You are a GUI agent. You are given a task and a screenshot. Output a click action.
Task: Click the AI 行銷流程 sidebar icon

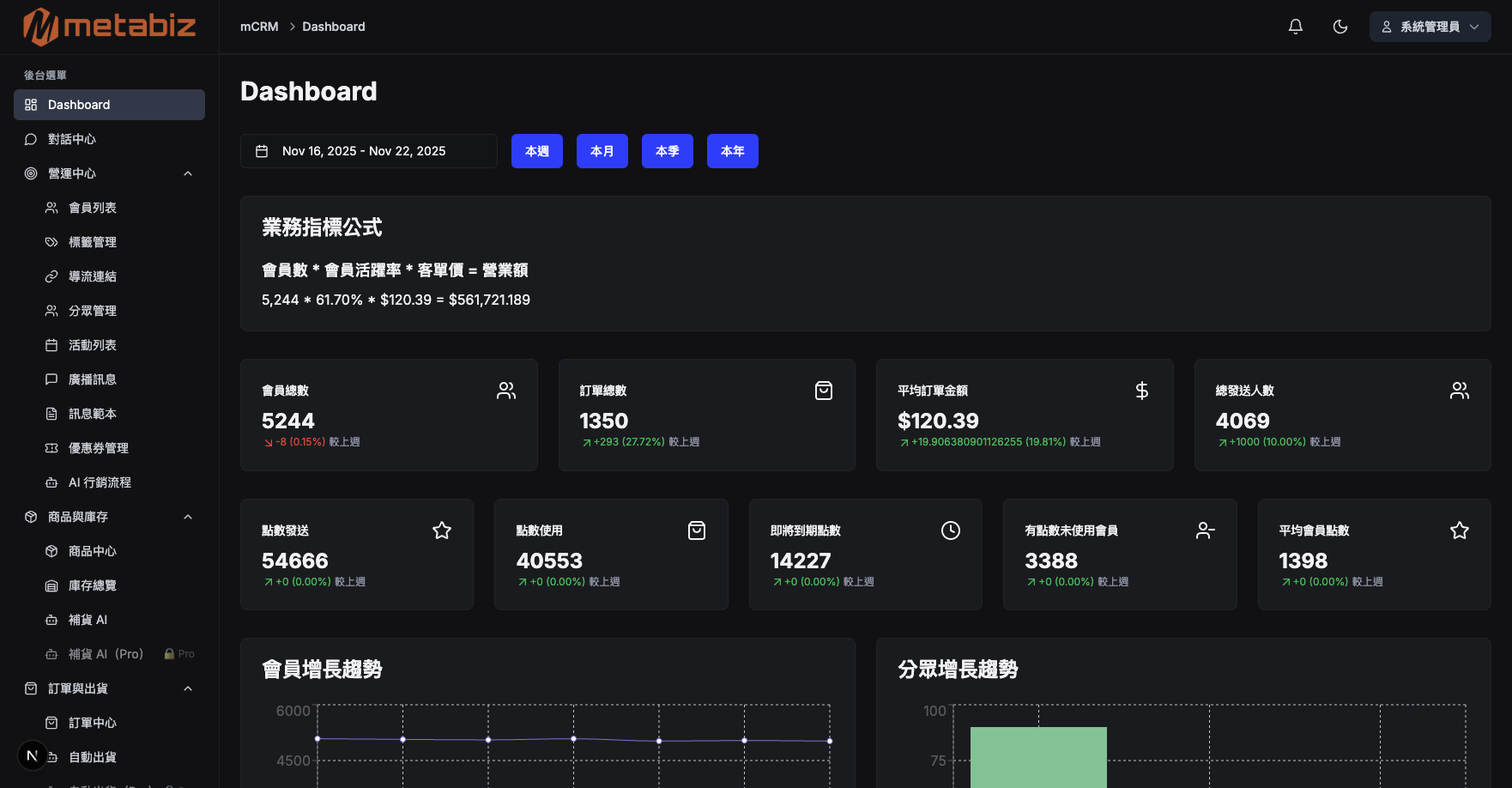[x=51, y=482]
